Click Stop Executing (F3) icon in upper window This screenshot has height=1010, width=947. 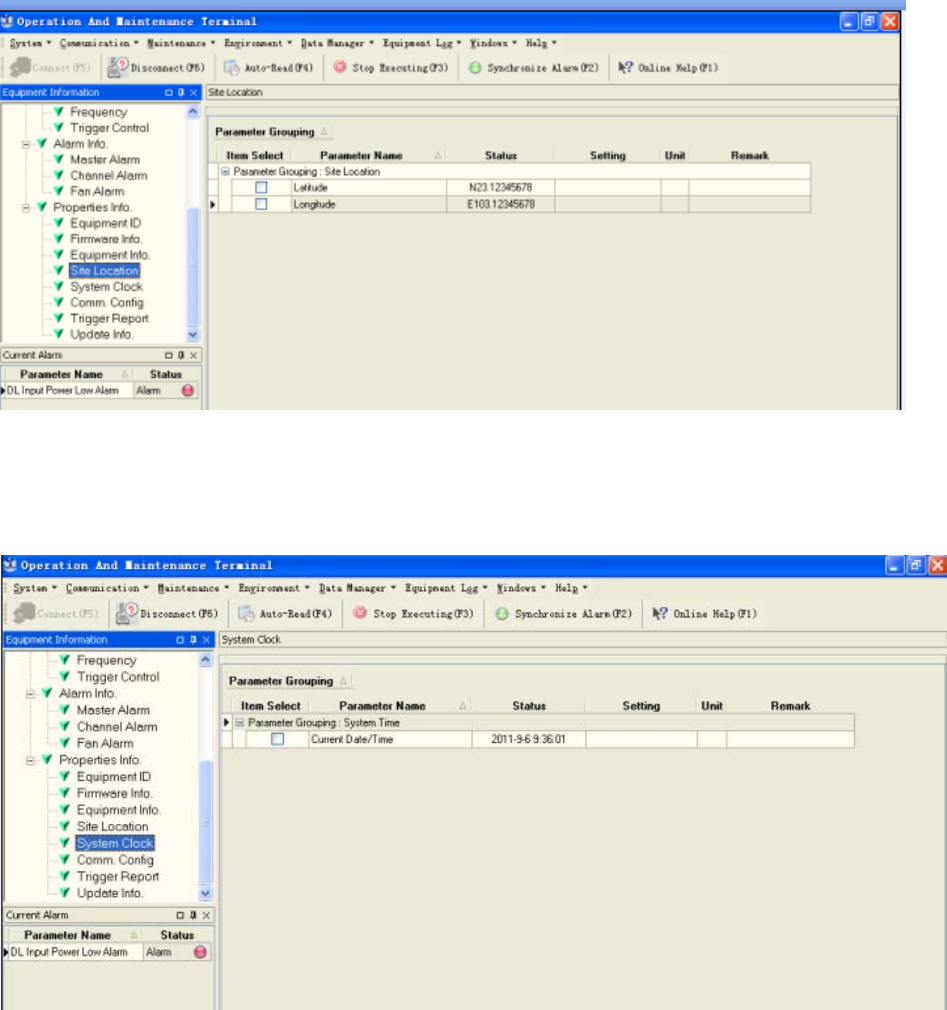click(x=340, y=67)
